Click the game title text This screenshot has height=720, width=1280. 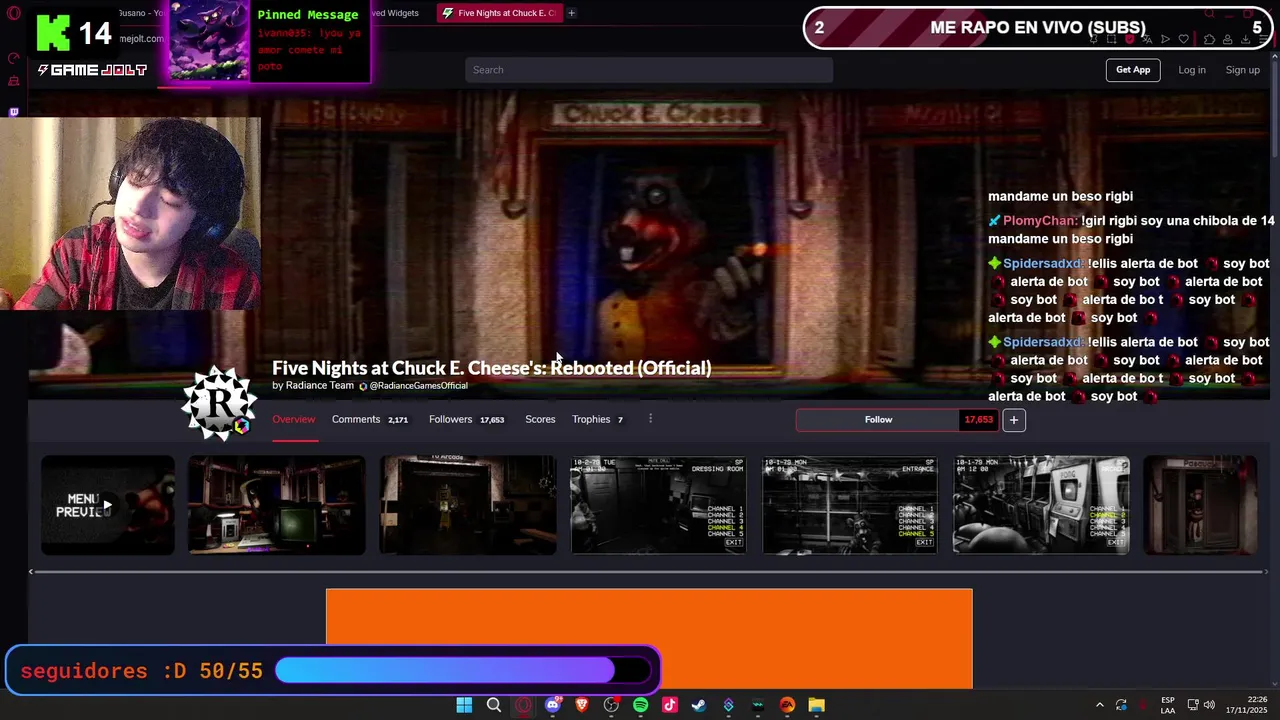491,368
